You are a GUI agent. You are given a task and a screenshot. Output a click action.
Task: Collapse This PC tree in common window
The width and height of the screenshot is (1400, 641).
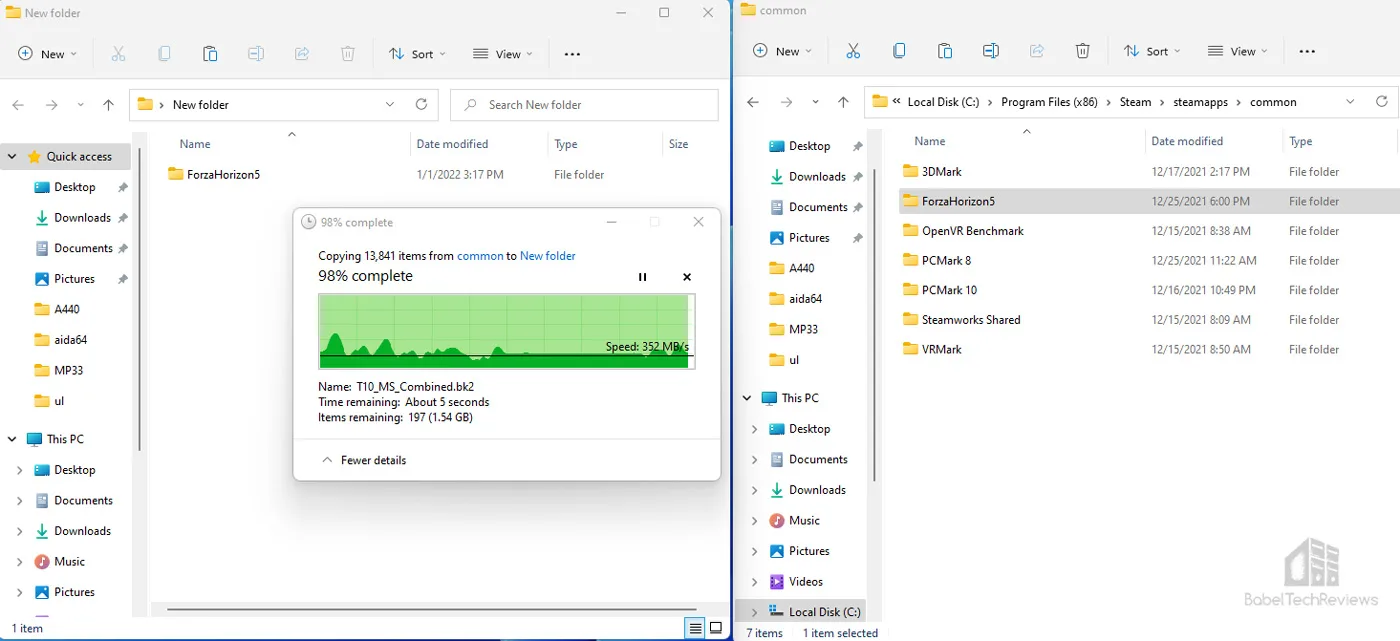pos(748,398)
